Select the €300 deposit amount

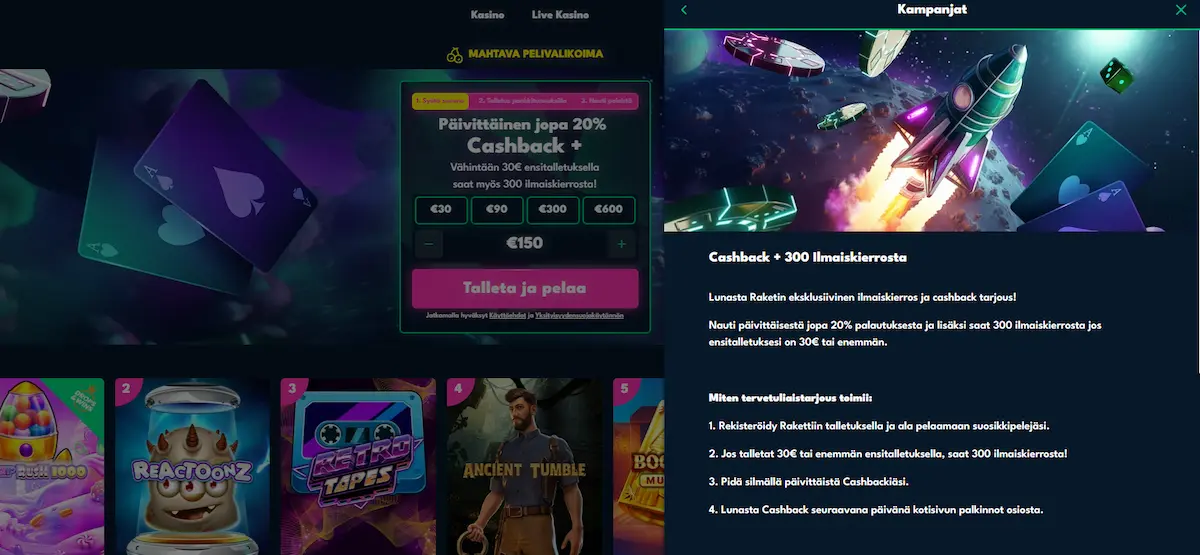[553, 210]
